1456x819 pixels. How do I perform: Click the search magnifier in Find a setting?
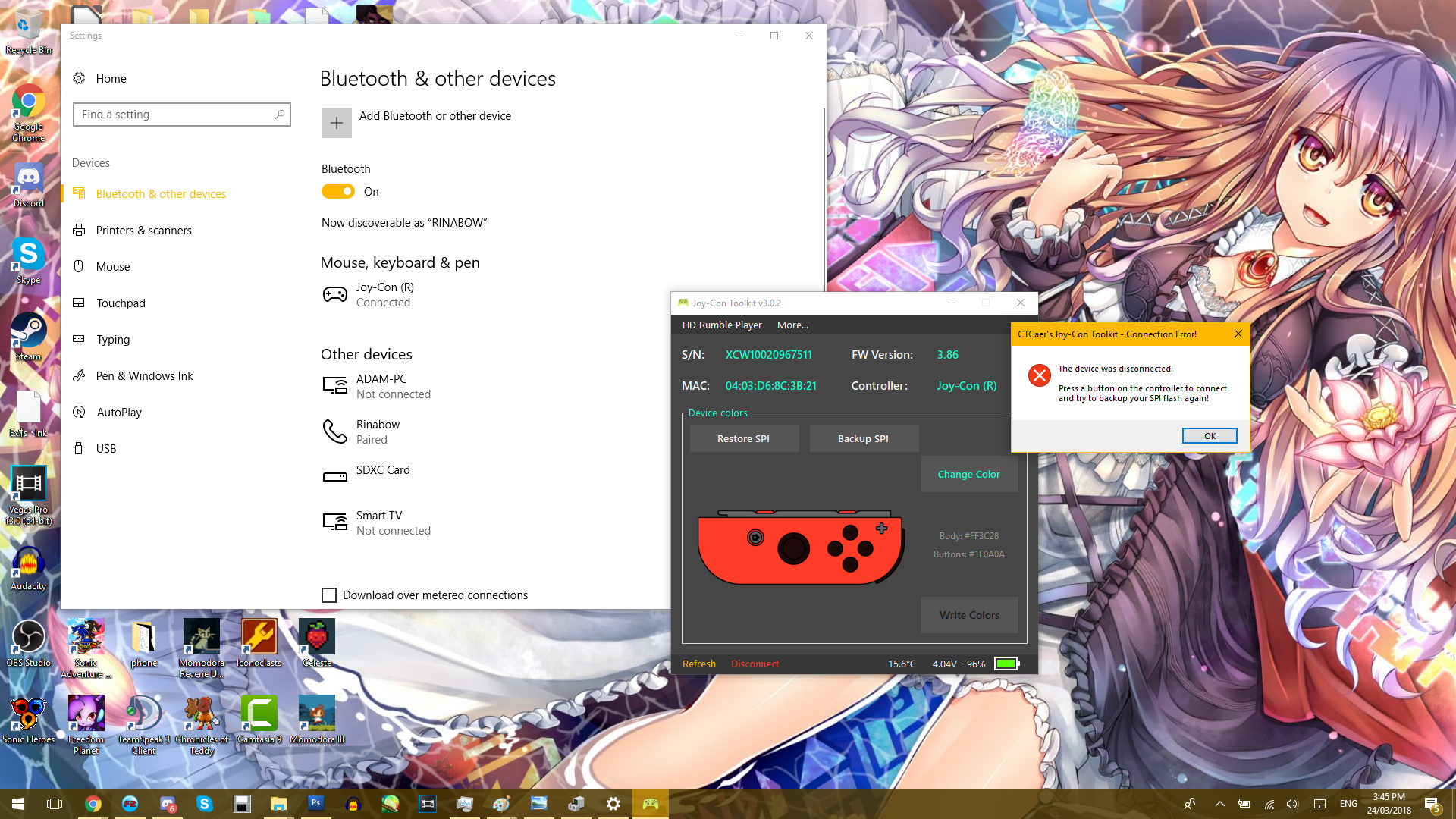(280, 115)
